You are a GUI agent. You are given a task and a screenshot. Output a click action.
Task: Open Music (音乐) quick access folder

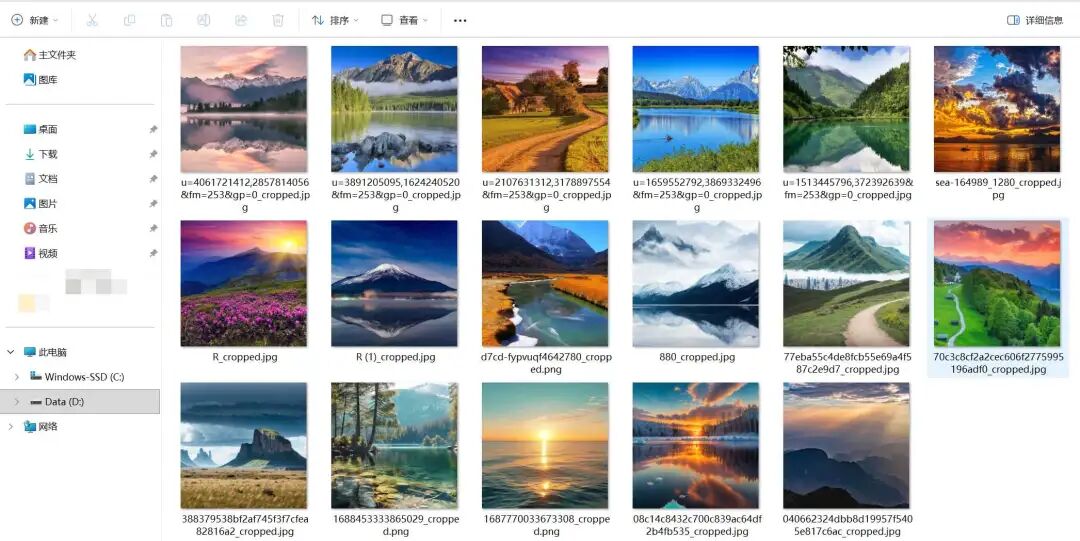click(x=41, y=229)
